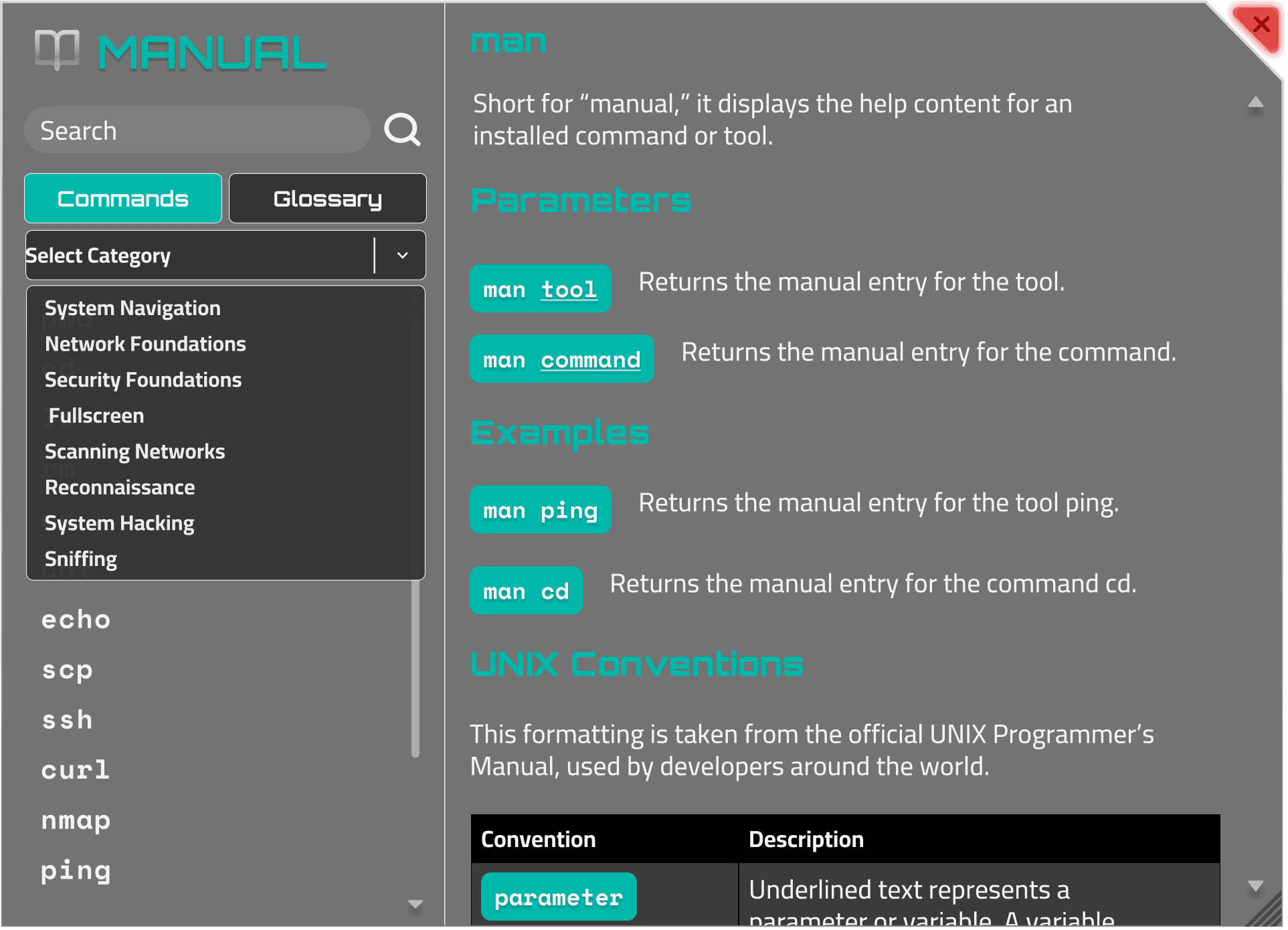Close the manual with the red X
The height and width of the screenshot is (930, 1288).
pos(1261,25)
